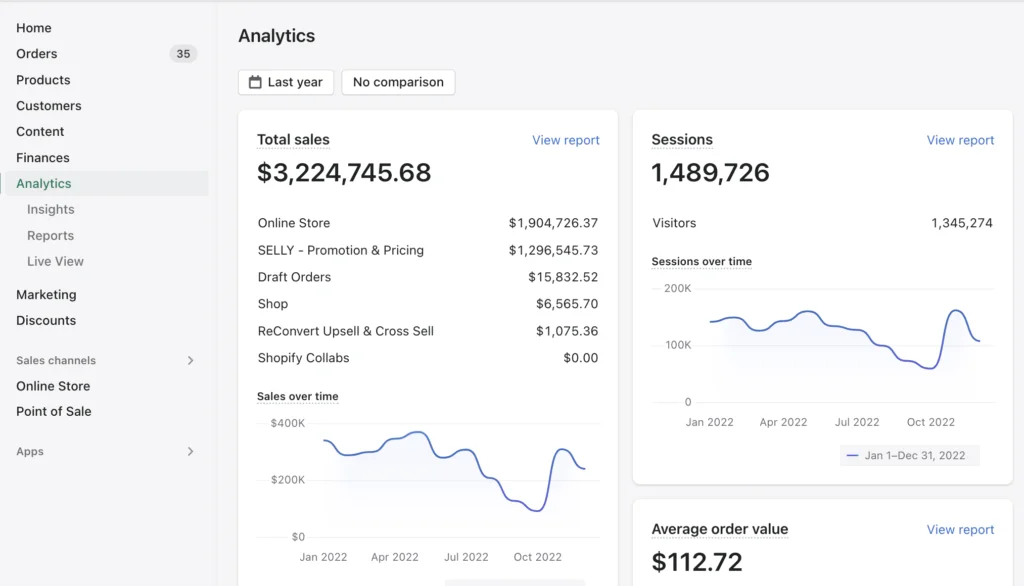The width and height of the screenshot is (1024, 586).
Task: Click the Visitors label in Sessions card
Action: [x=674, y=223]
